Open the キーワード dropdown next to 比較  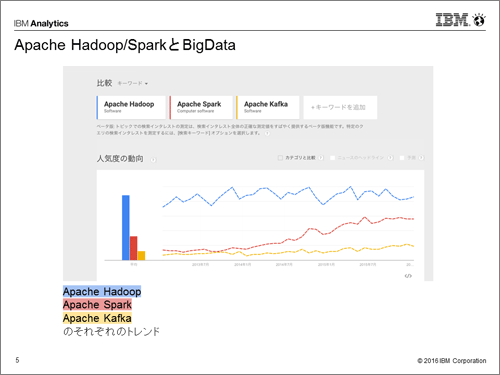132,83
